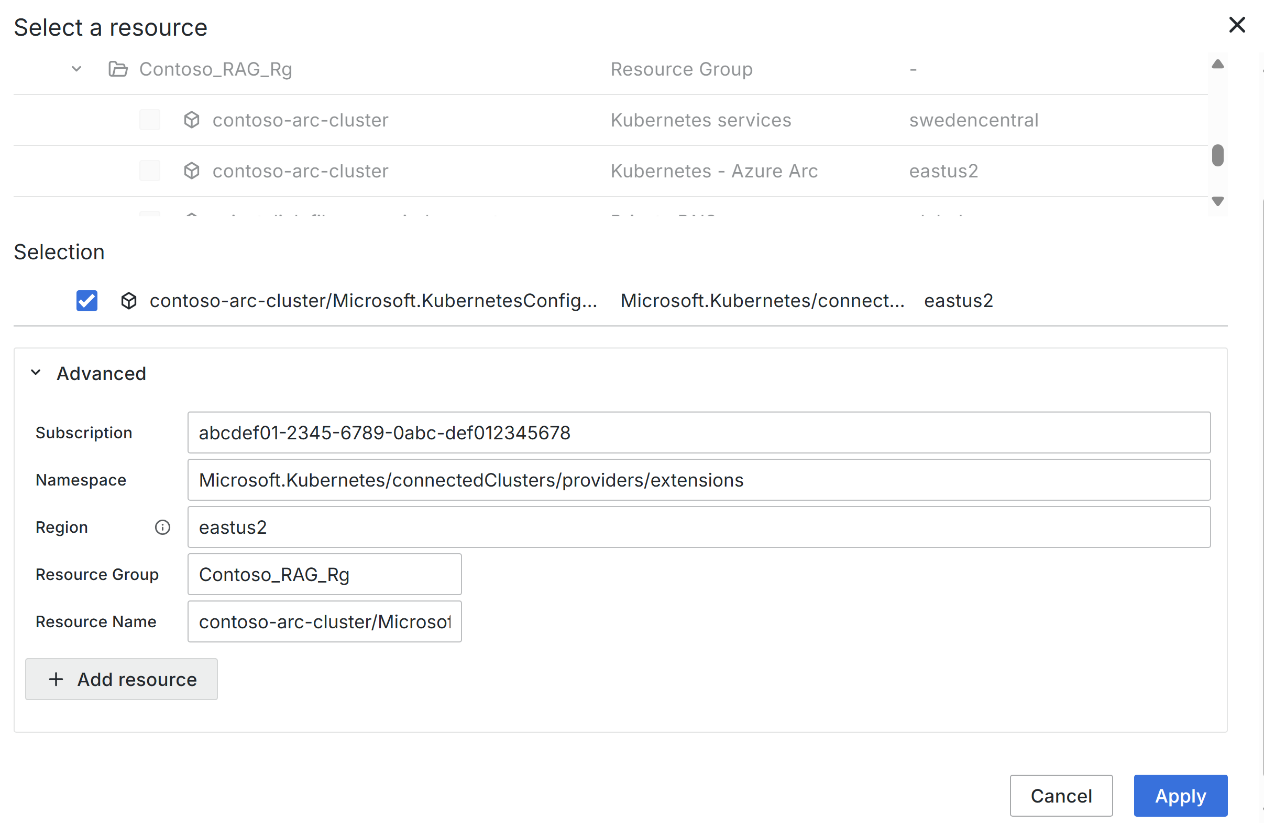The width and height of the screenshot is (1264, 823).
Task: Click cube icon in the Selection row
Action: [129, 300]
